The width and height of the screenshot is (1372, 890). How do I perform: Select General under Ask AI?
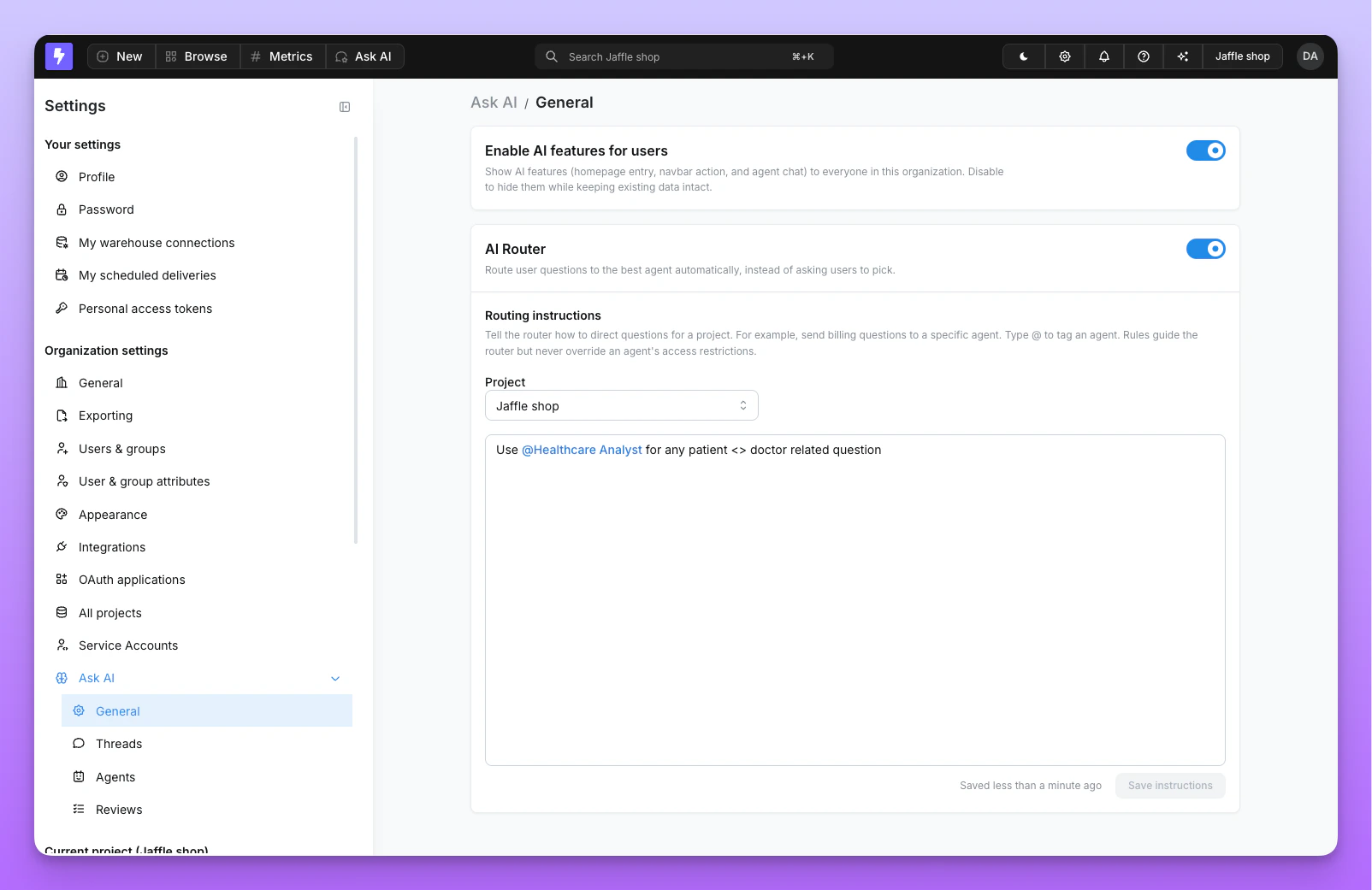pos(207,711)
